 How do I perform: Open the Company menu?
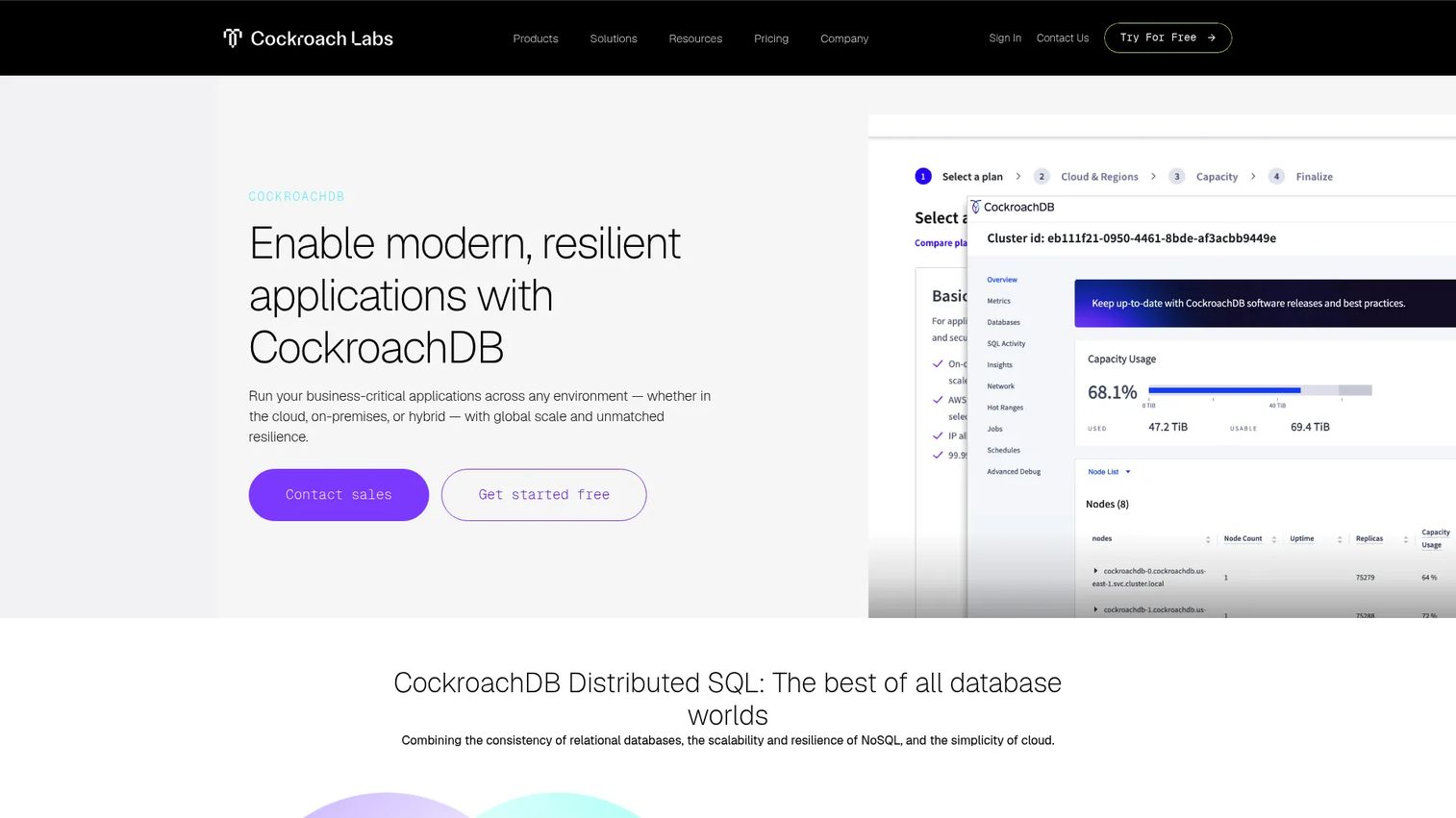[844, 38]
